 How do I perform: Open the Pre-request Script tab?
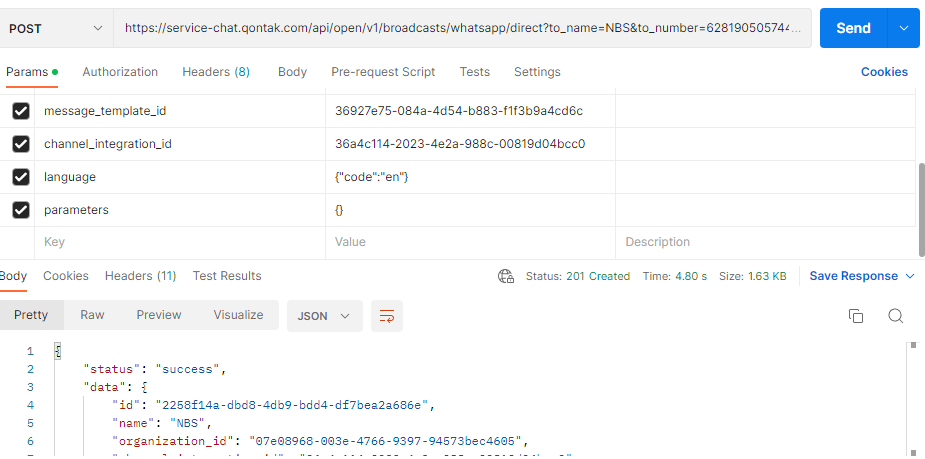click(x=383, y=72)
